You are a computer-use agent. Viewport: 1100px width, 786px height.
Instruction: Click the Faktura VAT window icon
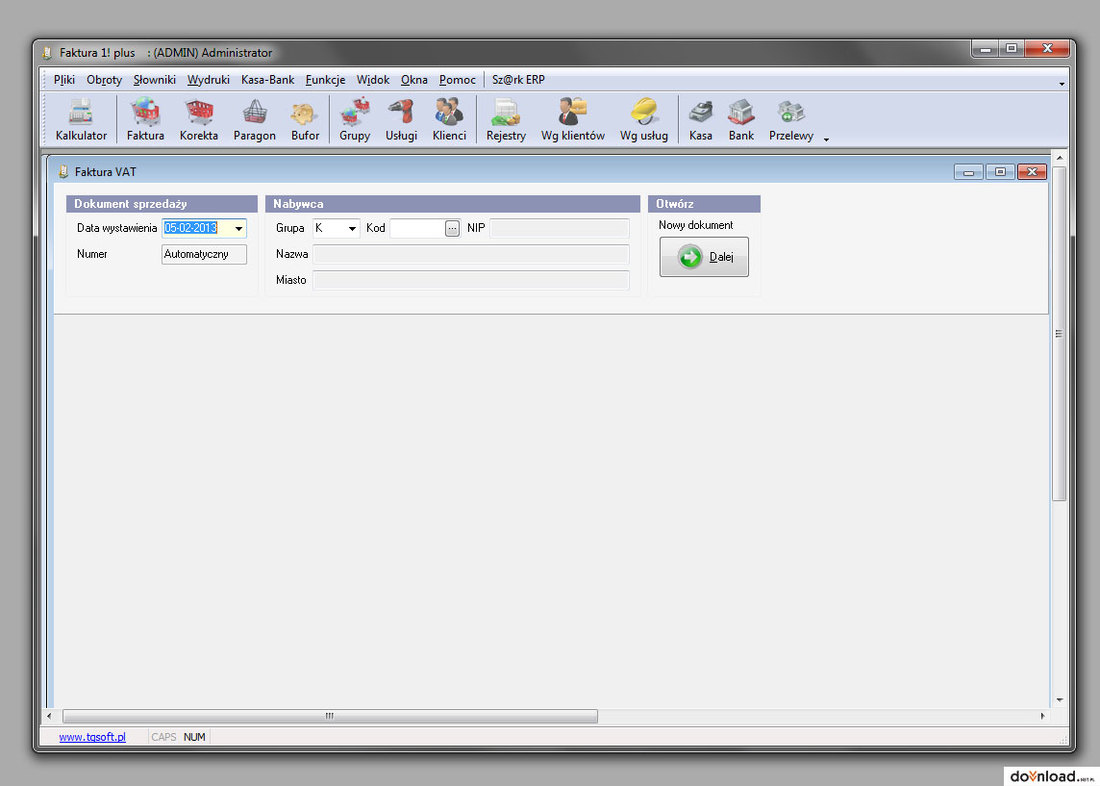(x=64, y=171)
